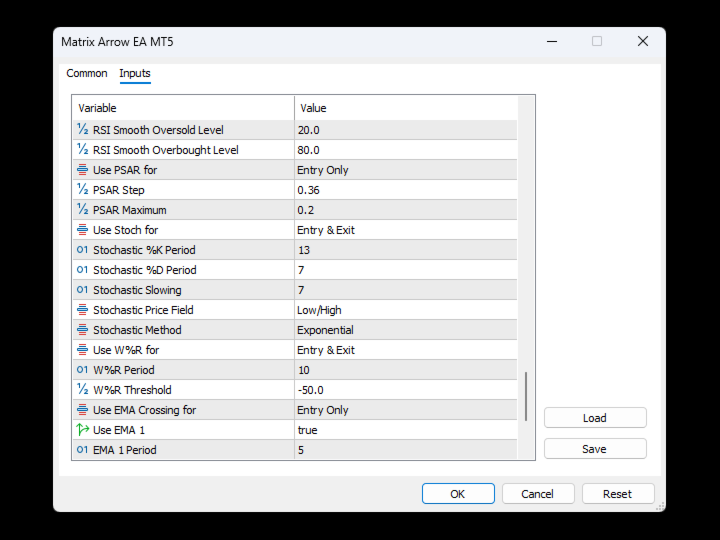Viewport: 720px width, 540px height.
Task: Click the icon beside RSI Smooth Overbought Level
Action: coord(82,150)
